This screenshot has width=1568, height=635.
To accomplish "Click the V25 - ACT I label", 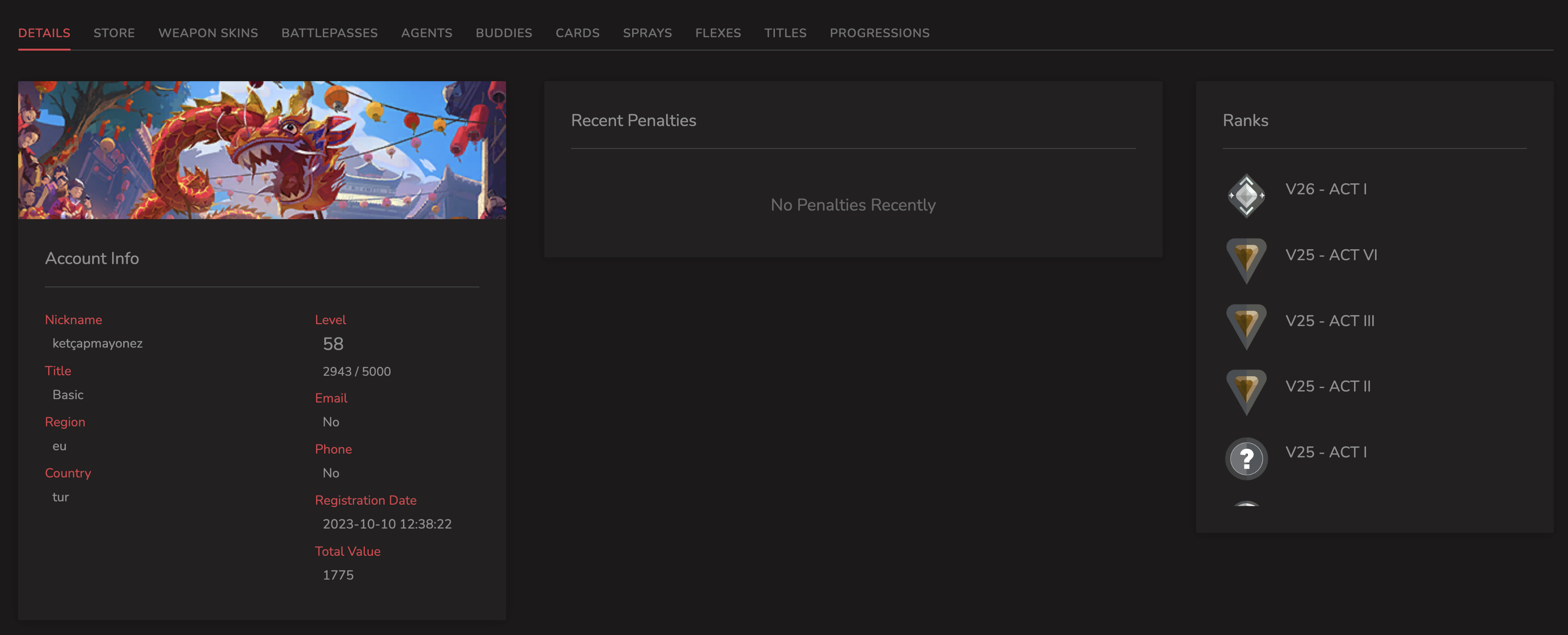I will point(1326,452).
